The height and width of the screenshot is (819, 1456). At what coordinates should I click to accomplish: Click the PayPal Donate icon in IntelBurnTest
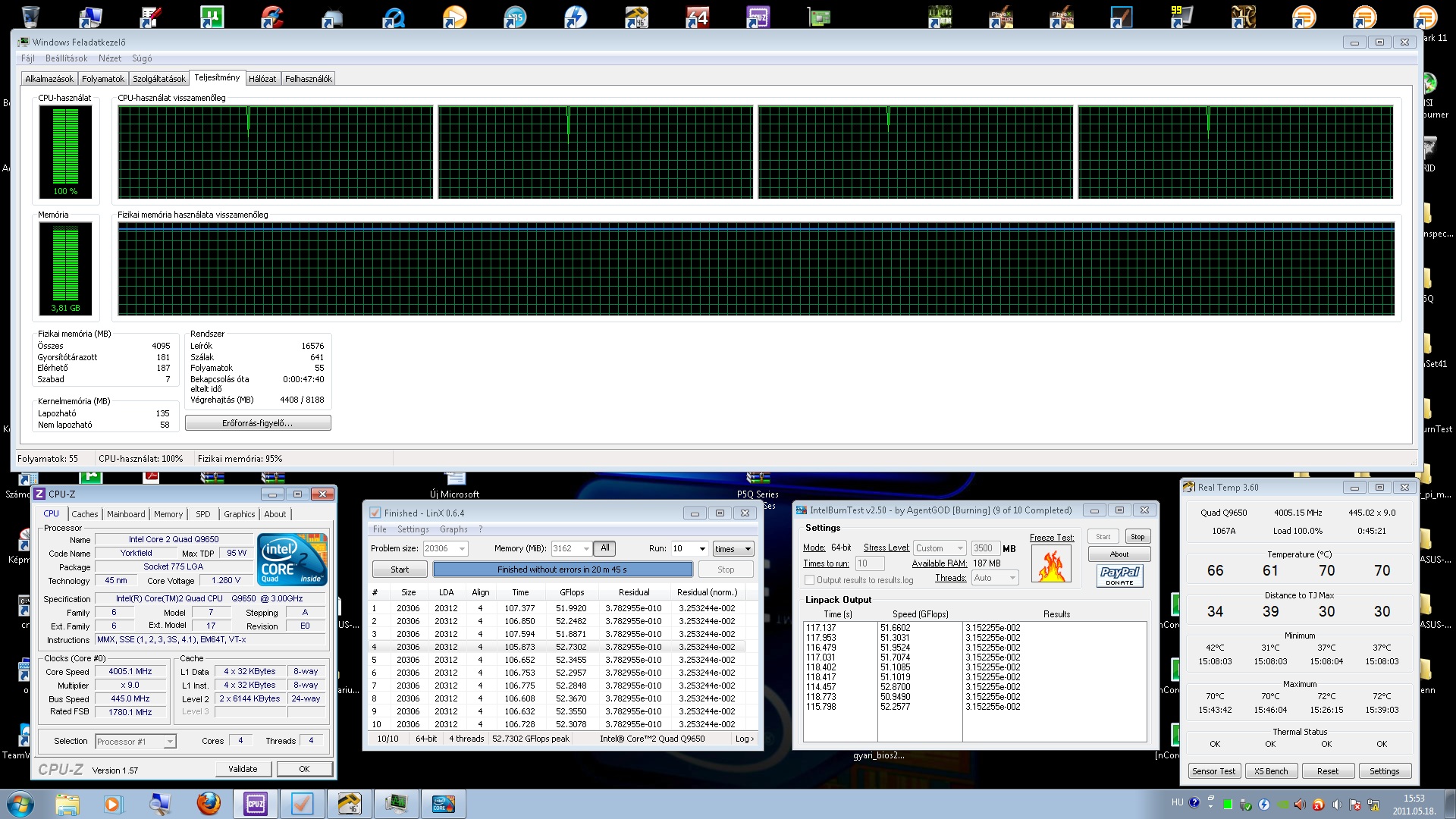[1119, 576]
